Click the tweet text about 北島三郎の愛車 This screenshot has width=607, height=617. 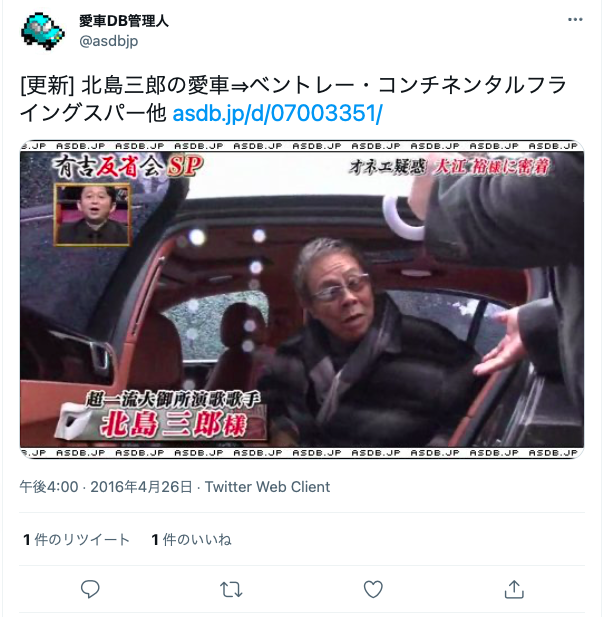(x=293, y=99)
